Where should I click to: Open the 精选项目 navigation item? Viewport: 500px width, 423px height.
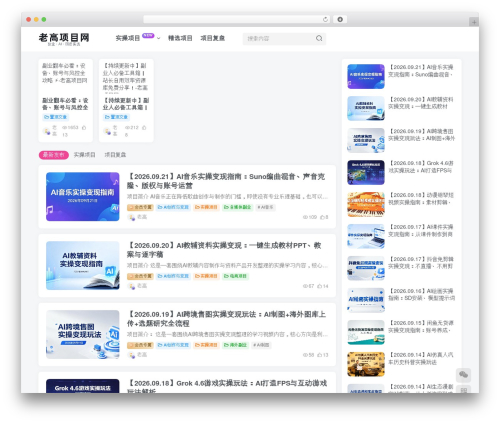(180, 38)
